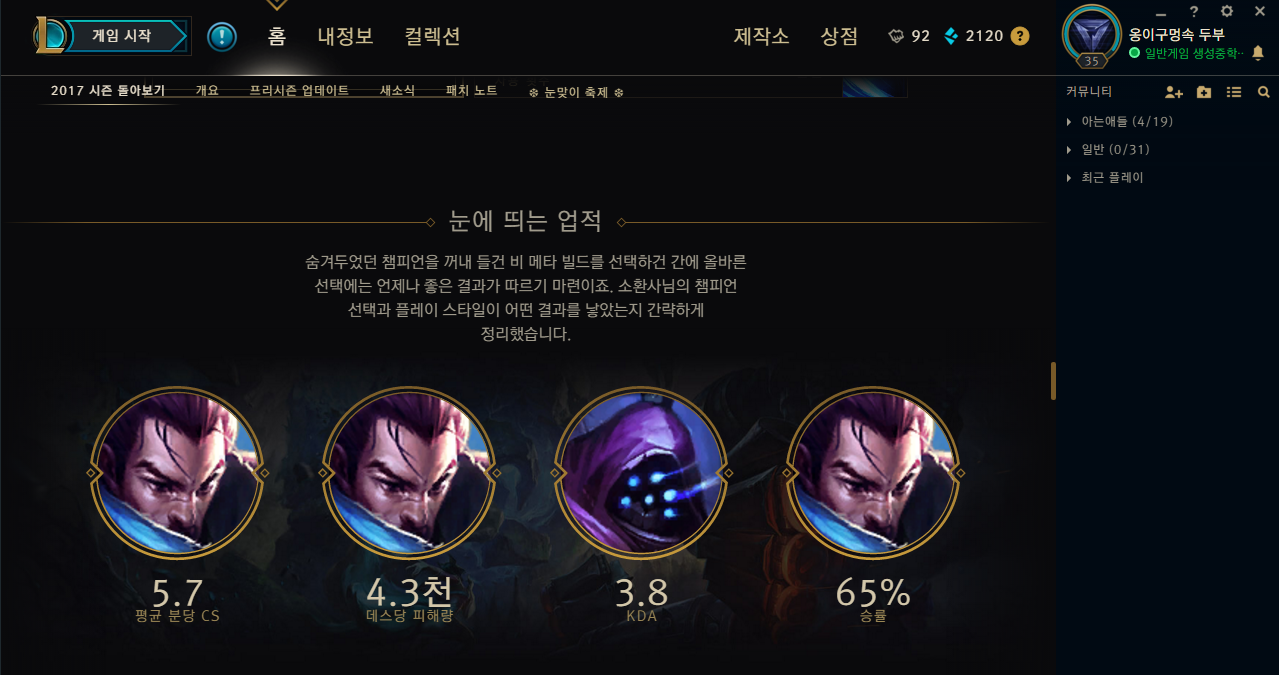Open the client settings gear icon
Image resolution: width=1279 pixels, height=675 pixels.
click(x=1227, y=11)
